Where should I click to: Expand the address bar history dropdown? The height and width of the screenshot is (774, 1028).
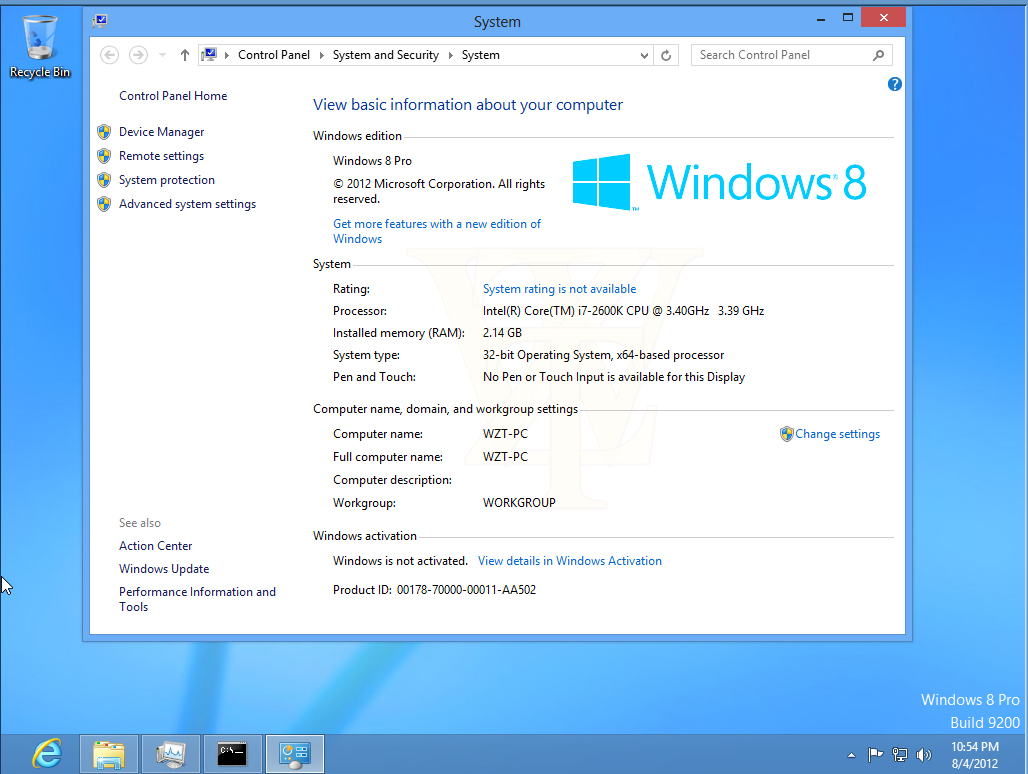tap(644, 56)
